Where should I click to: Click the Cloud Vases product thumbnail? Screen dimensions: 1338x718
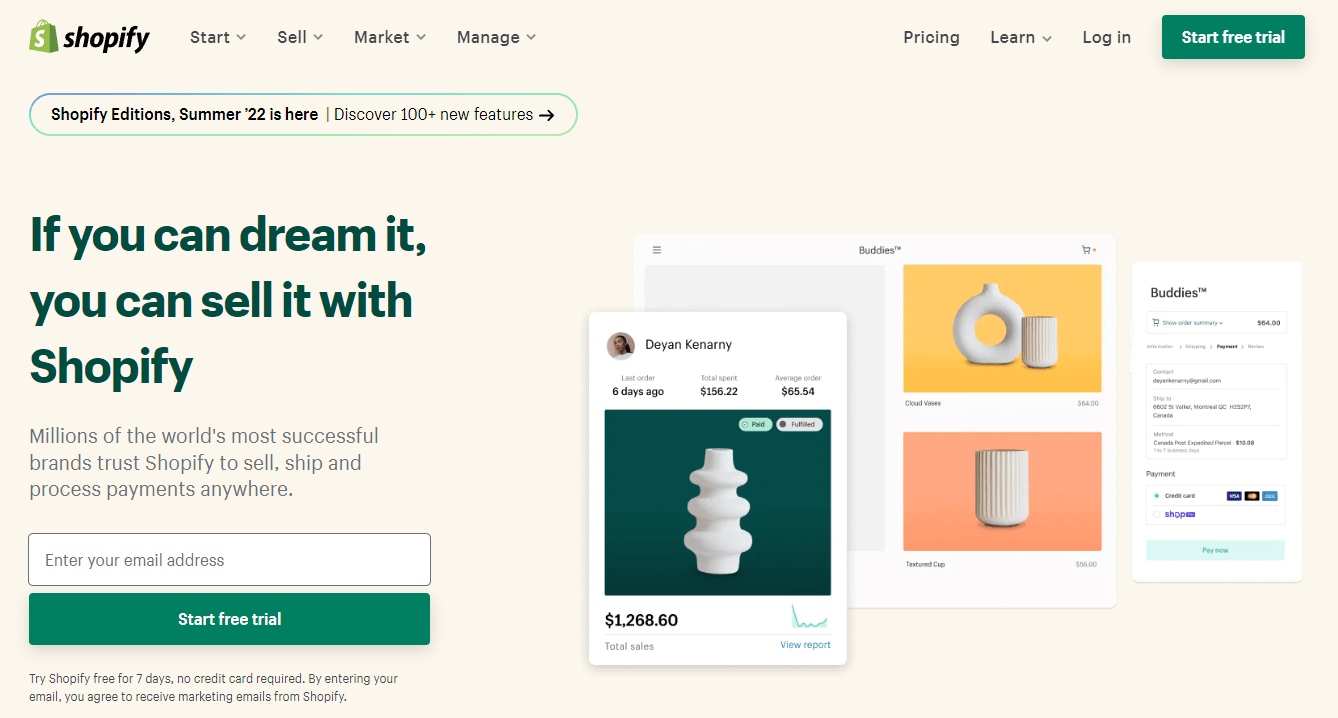pos(1002,329)
